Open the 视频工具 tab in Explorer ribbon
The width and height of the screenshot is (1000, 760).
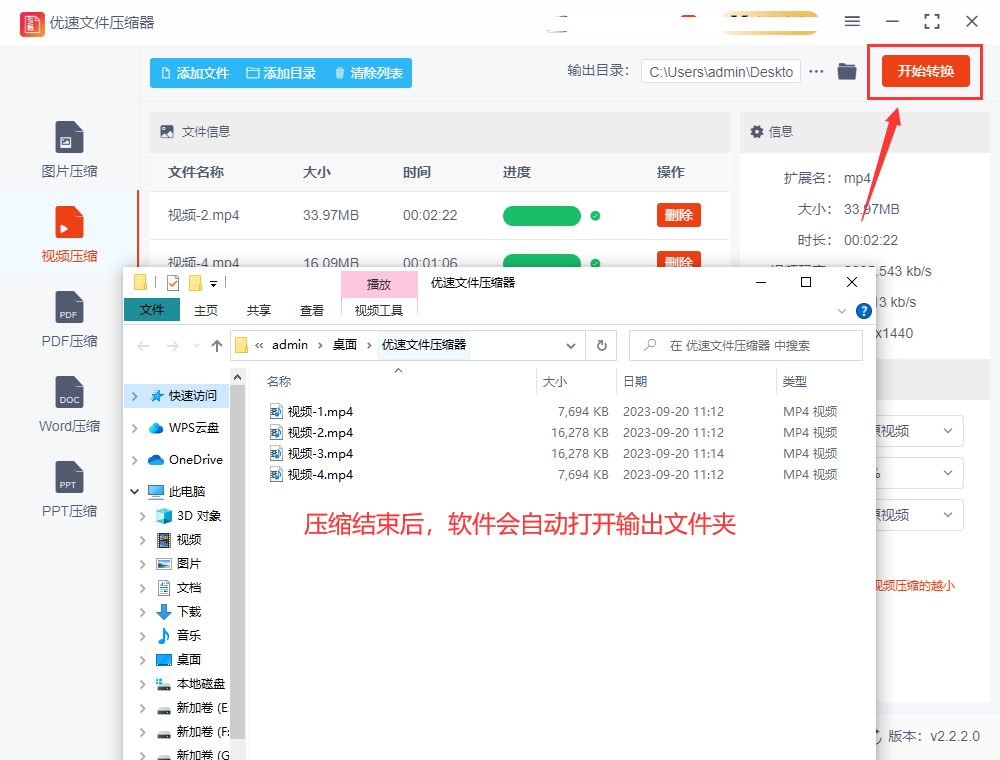pyautogui.click(x=379, y=311)
